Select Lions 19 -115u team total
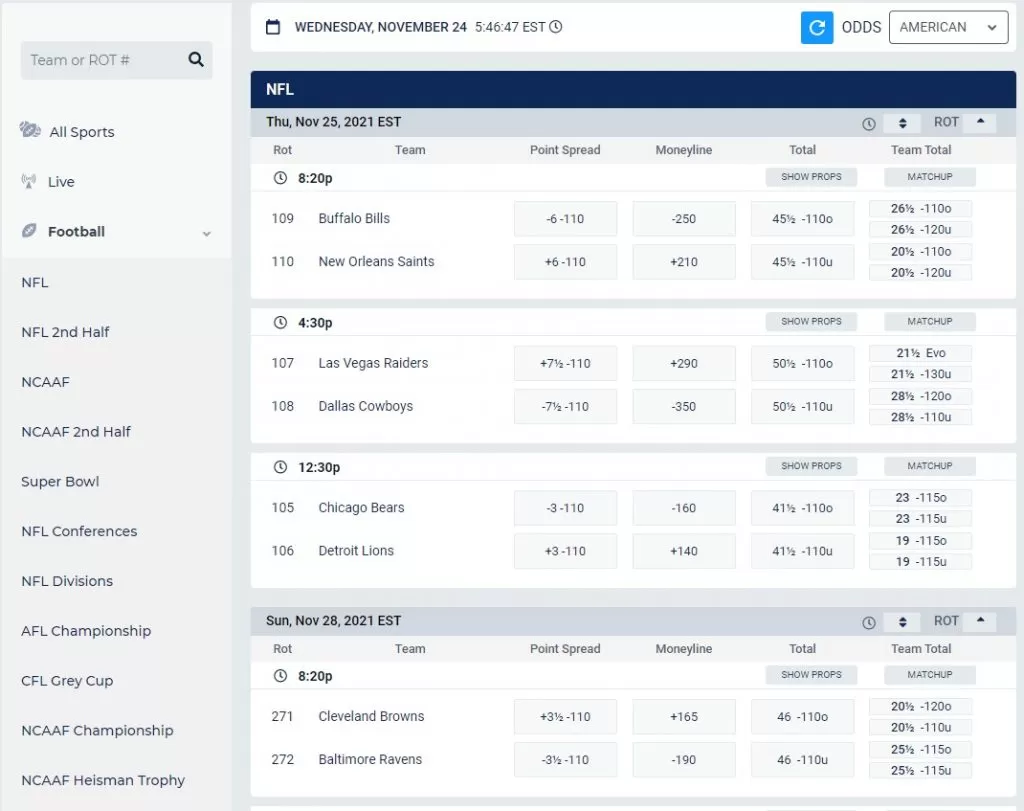Viewport: 1024px width, 811px height. [x=921, y=562]
